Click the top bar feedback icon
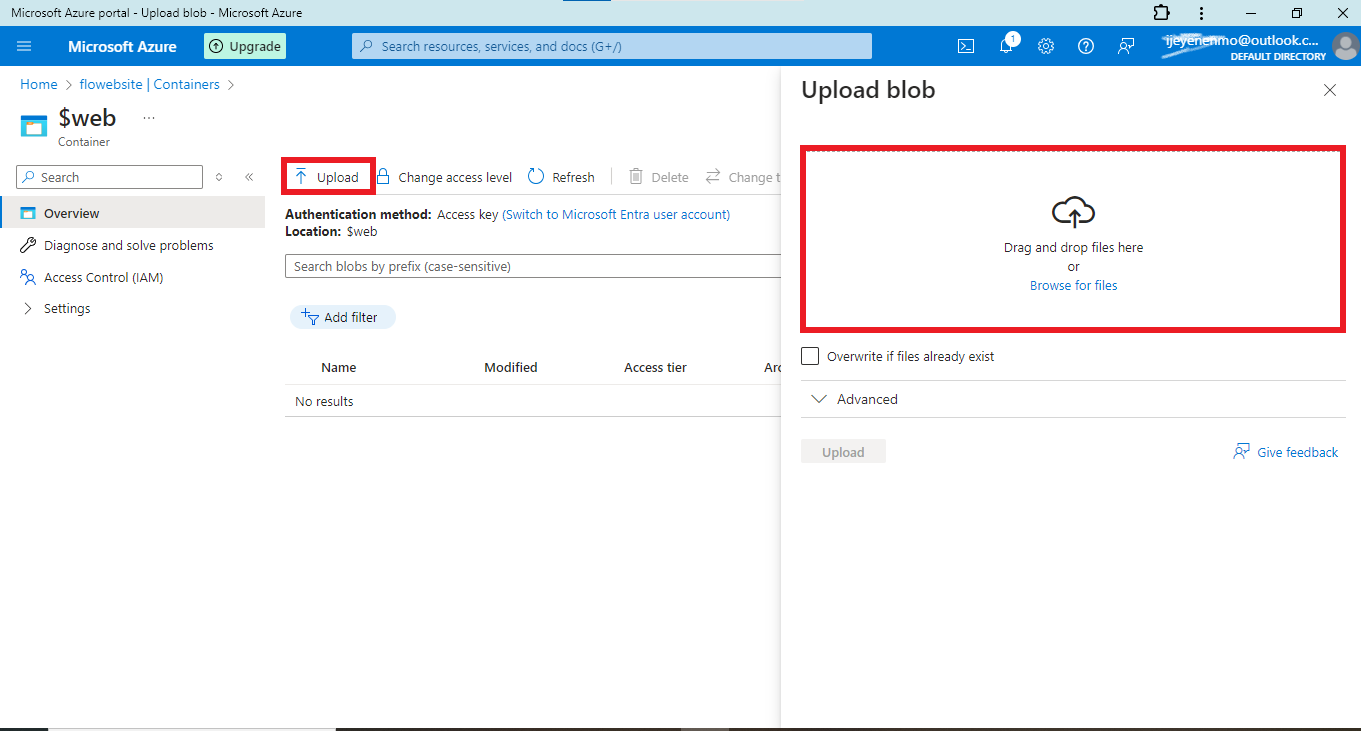 pos(1126,46)
